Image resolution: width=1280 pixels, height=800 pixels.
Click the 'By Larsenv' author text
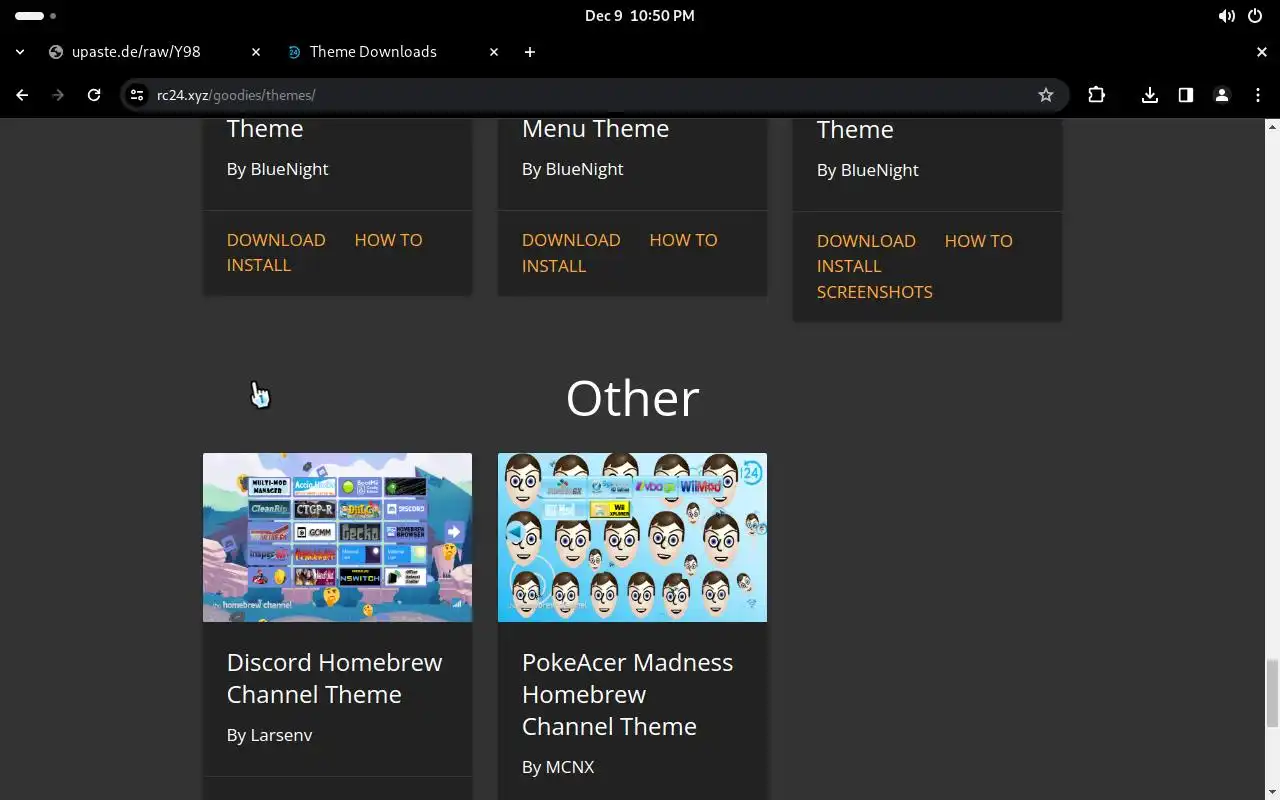tap(270, 735)
